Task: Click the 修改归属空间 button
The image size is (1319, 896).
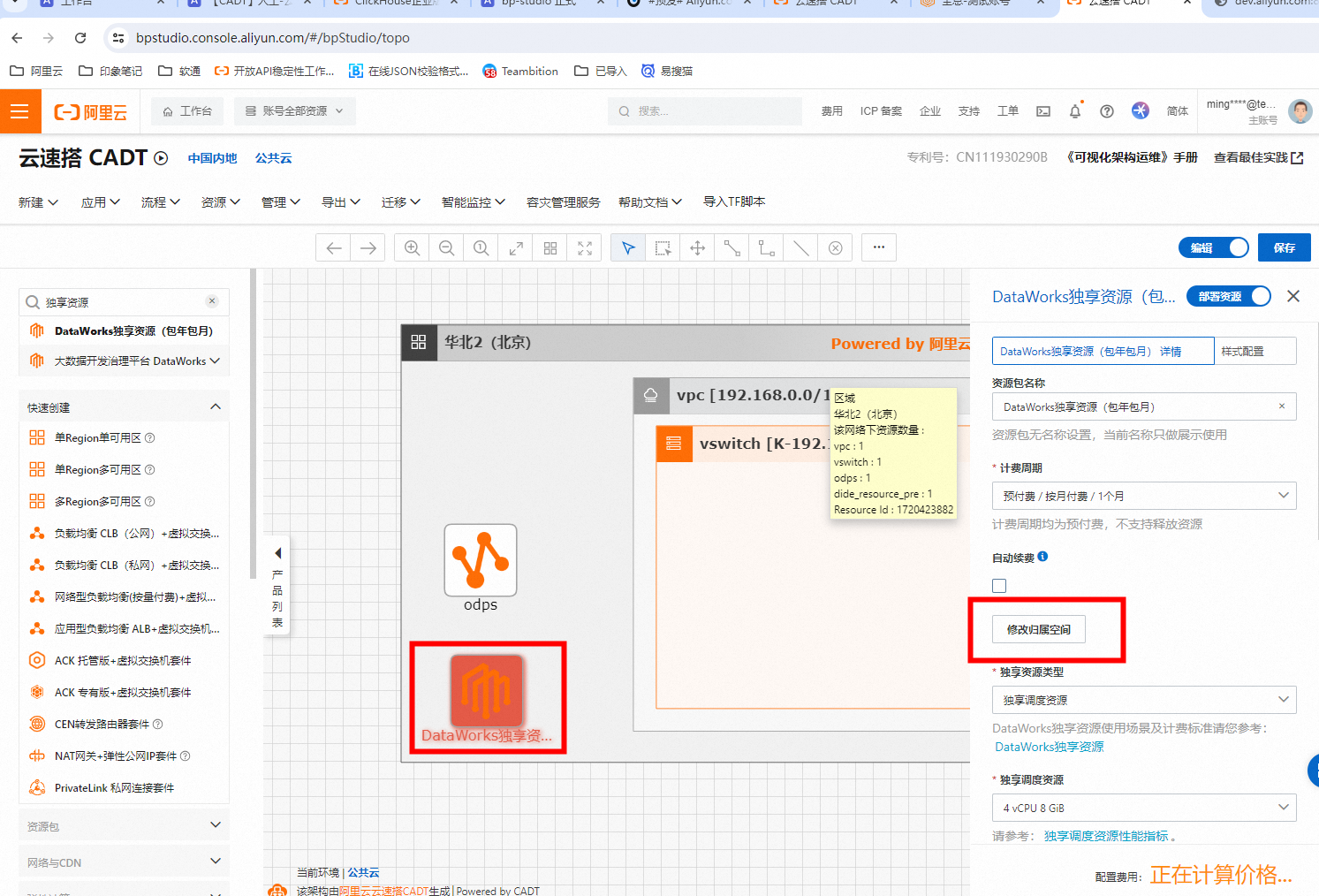Action: pos(1039,629)
